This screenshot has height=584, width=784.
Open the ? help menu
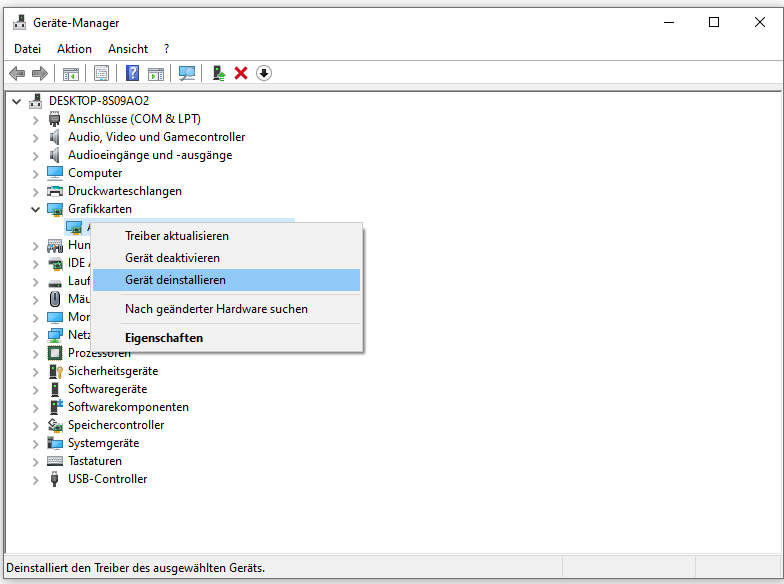[x=166, y=49]
